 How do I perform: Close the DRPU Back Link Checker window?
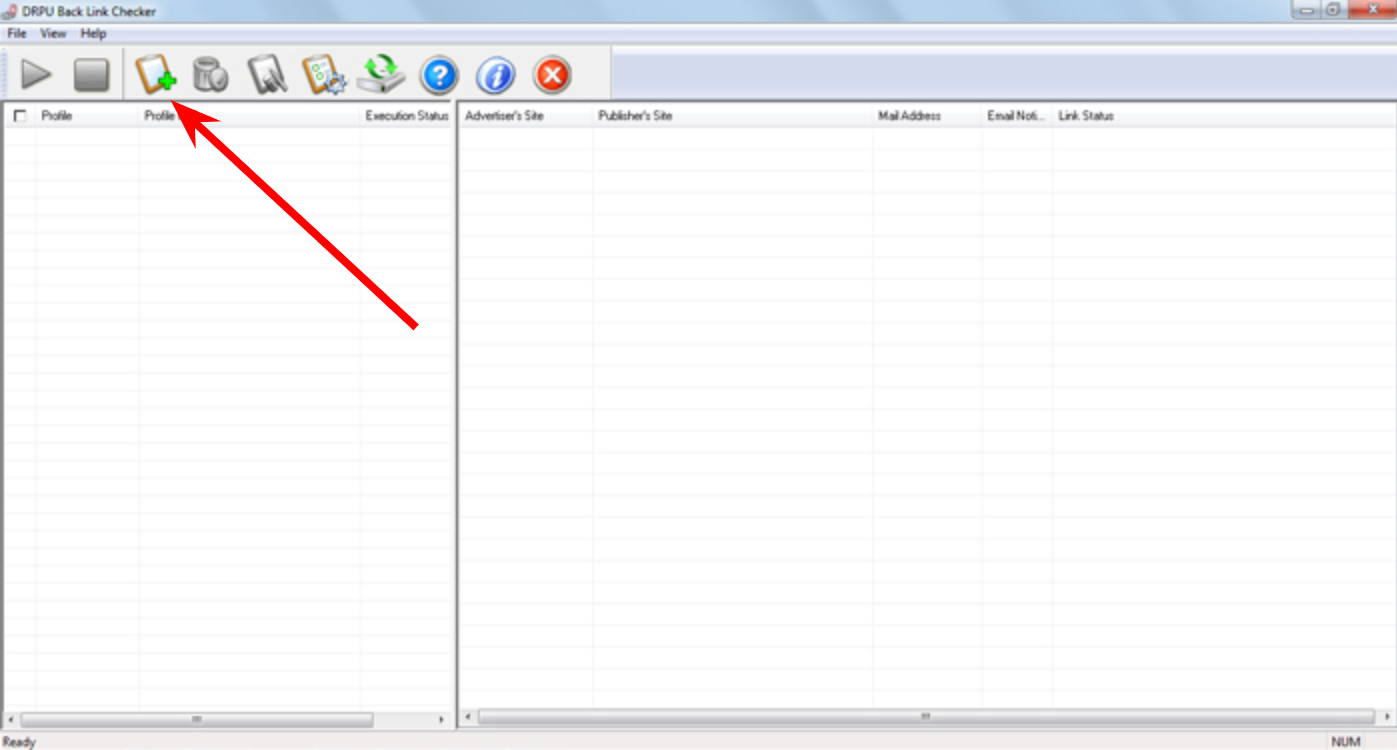tap(1371, 10)
